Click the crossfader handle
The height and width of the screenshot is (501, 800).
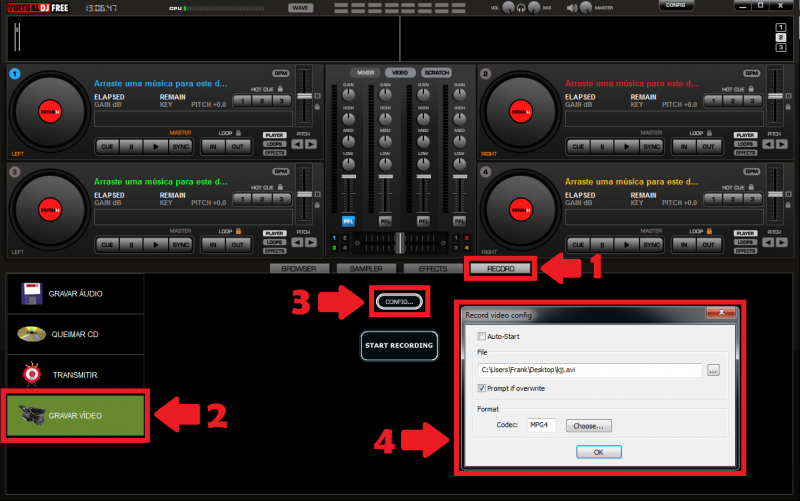tap(399, 243)
